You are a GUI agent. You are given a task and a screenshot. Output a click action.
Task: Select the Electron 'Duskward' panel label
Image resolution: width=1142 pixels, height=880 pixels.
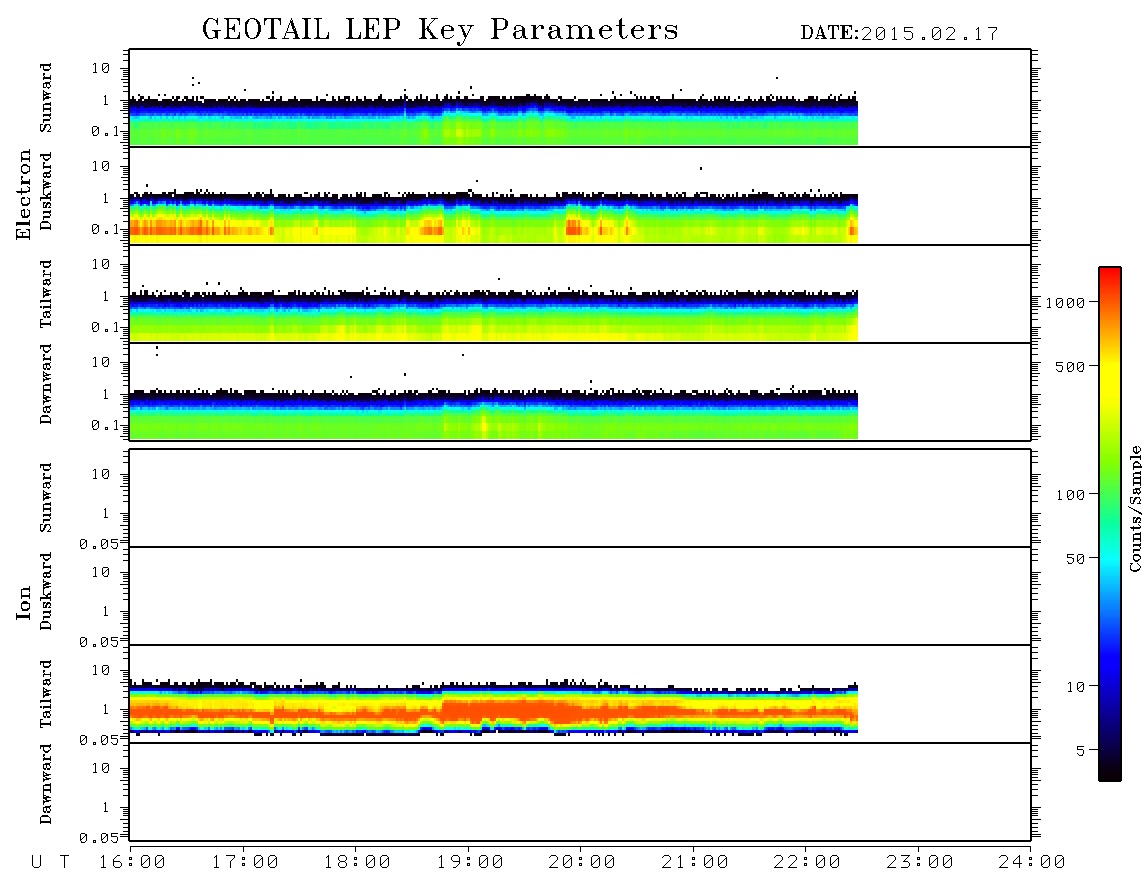pyautogui.click(x=46, y=191)
